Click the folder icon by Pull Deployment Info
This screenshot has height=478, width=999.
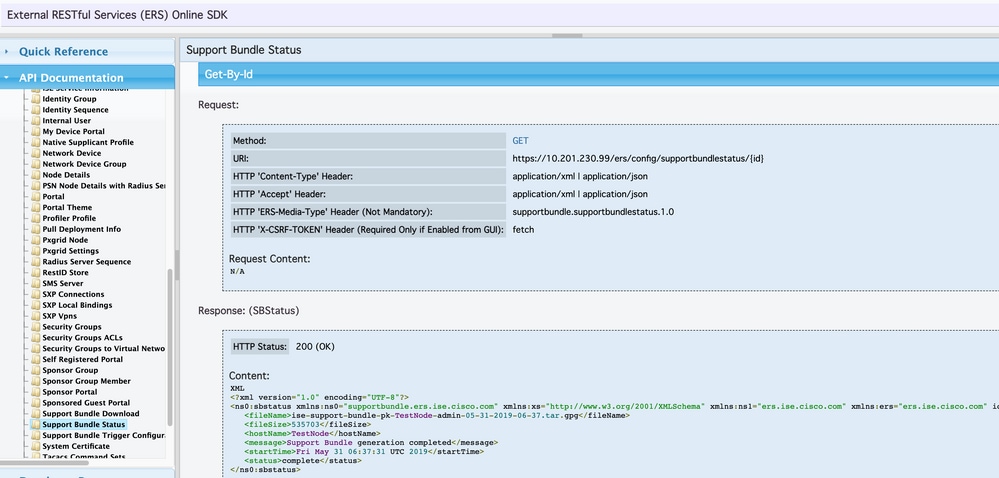click(36, 229)
